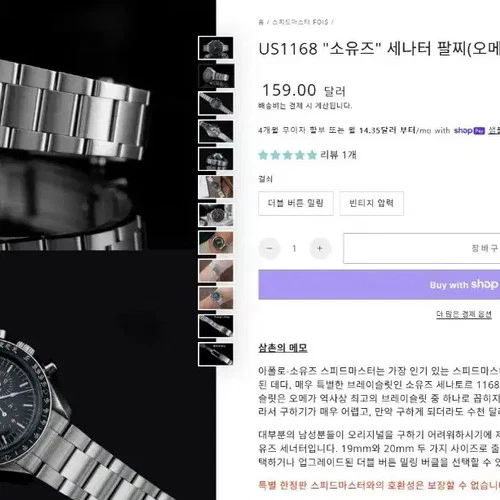500x500 pixels.
Task: Select the last clasp detail thumbnail
Action: tap(216, 354)
